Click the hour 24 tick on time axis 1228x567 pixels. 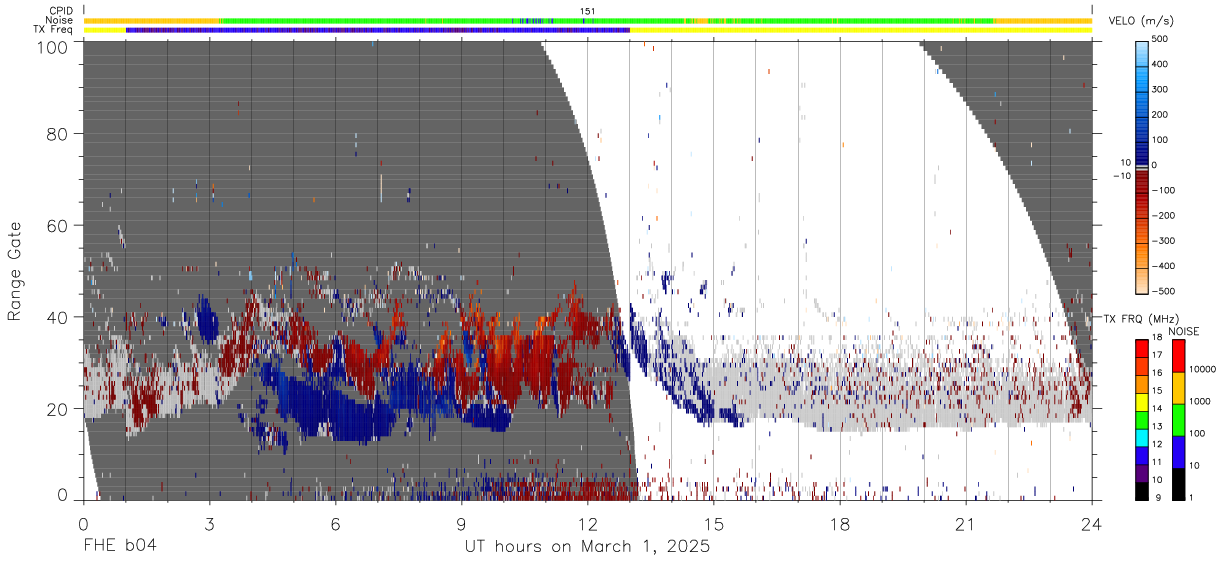click(x=1092, y=523)
